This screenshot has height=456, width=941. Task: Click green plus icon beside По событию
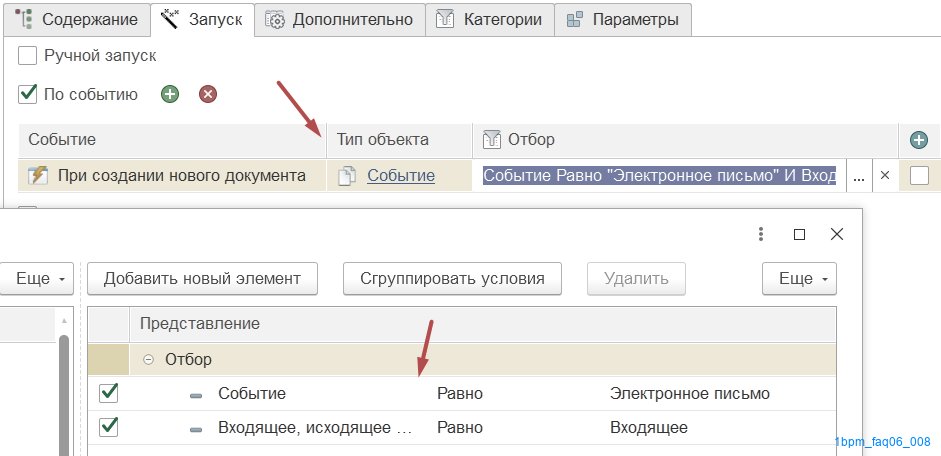pos(171,95)
